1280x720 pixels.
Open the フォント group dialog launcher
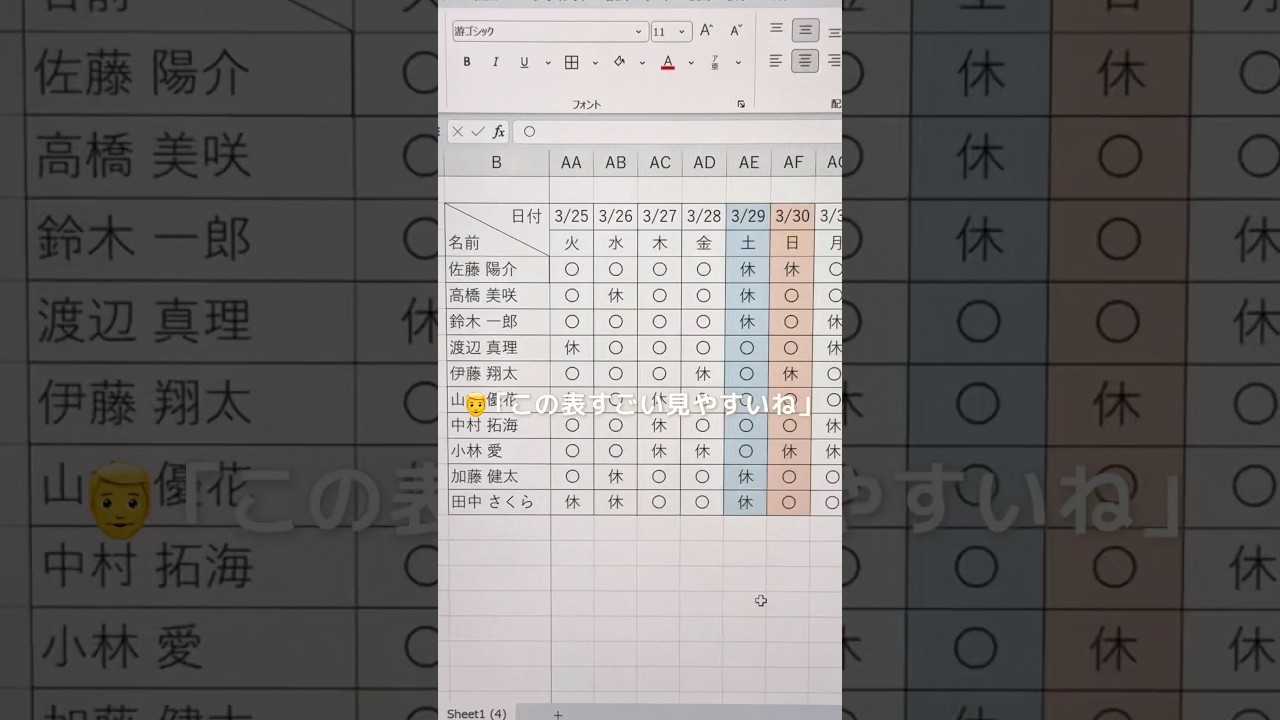(x=741, y=104)
